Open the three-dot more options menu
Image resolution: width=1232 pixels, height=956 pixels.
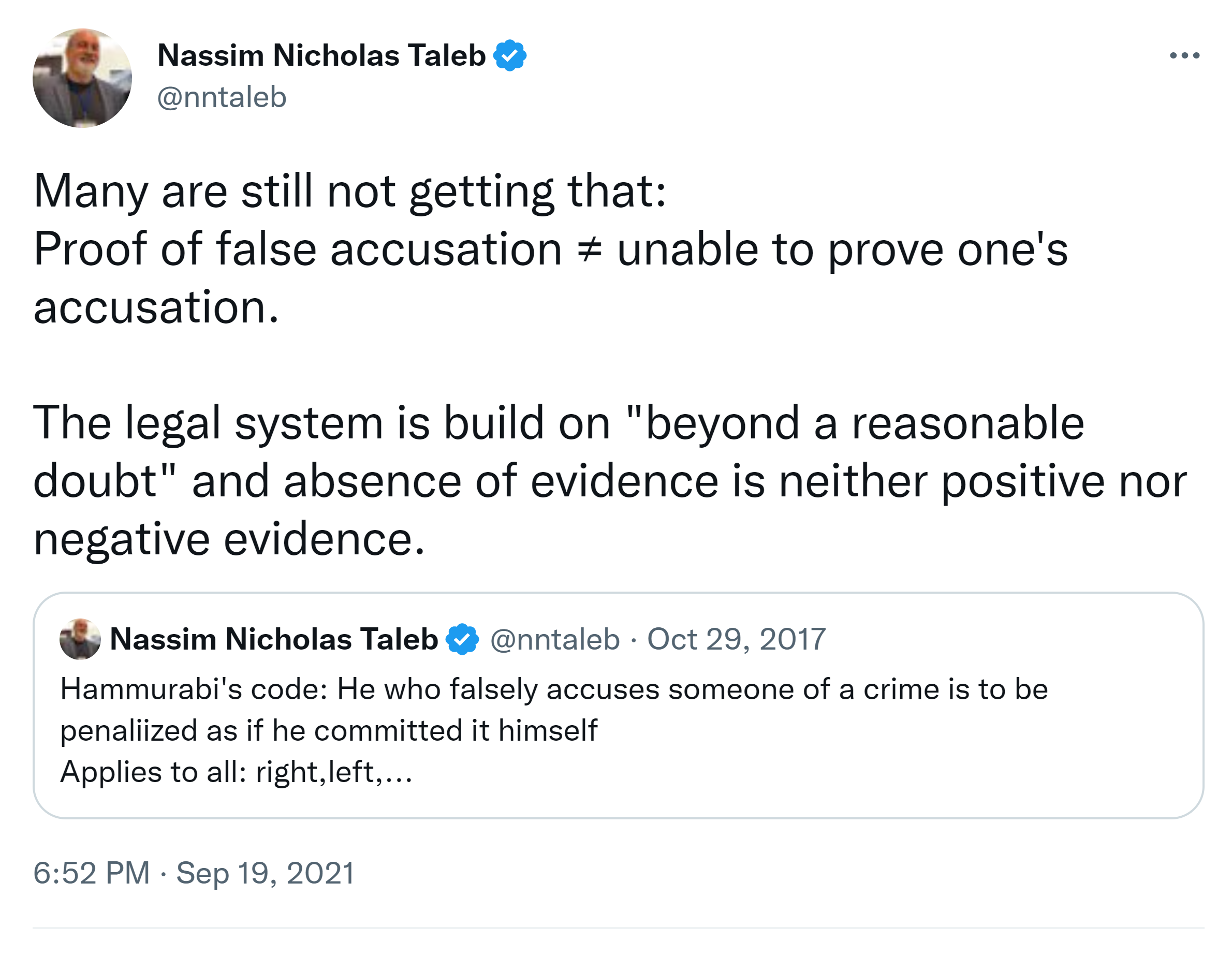(1183, 55)
